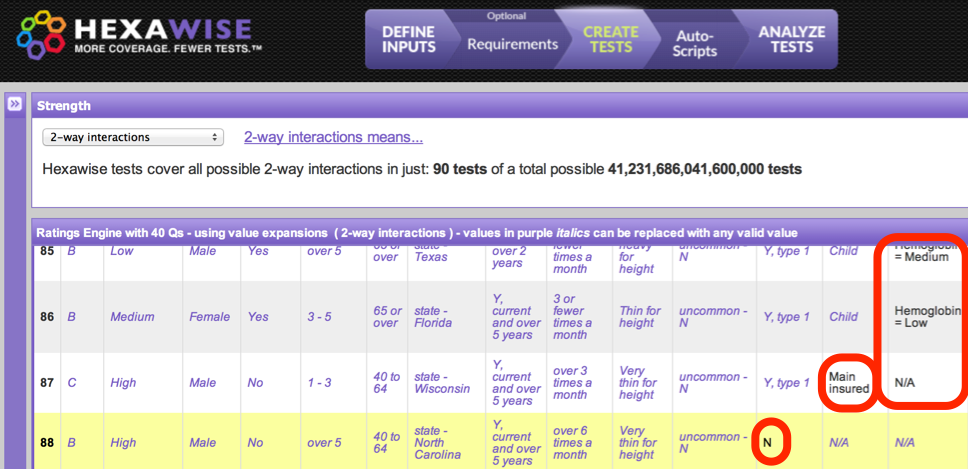Follow the '2-way interactions means...' link

[x=333, y=137]
